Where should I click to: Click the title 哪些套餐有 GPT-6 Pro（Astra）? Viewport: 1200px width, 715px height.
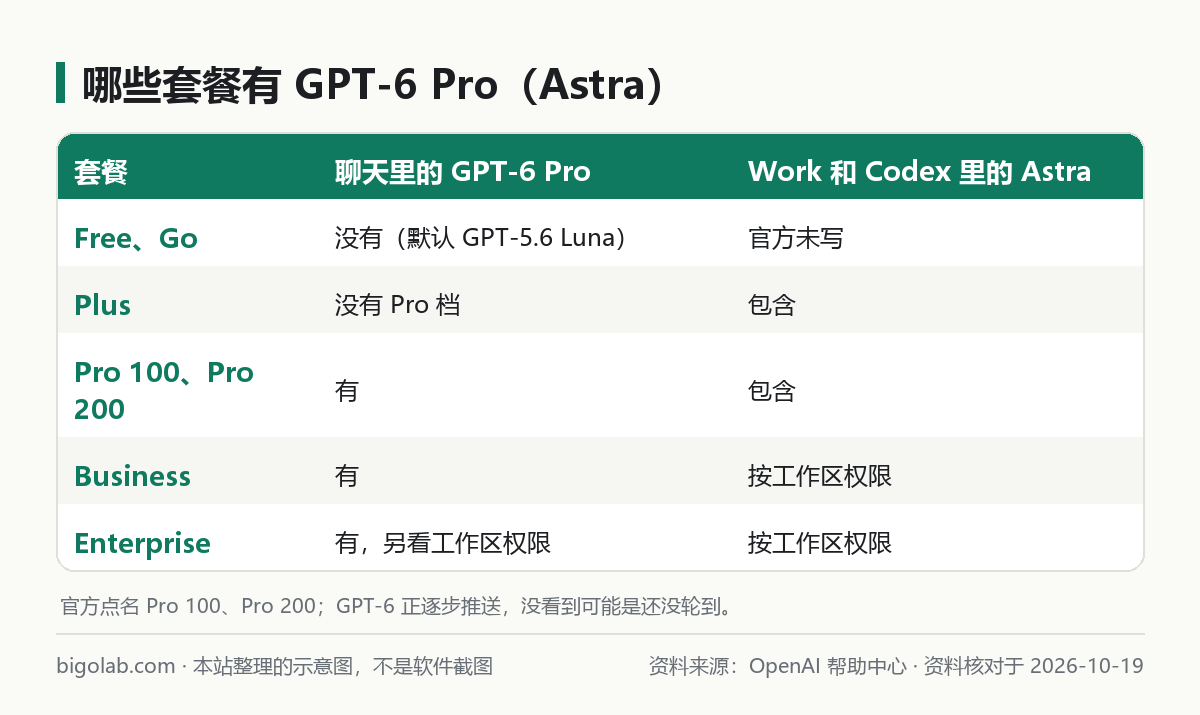click(373, 84)
